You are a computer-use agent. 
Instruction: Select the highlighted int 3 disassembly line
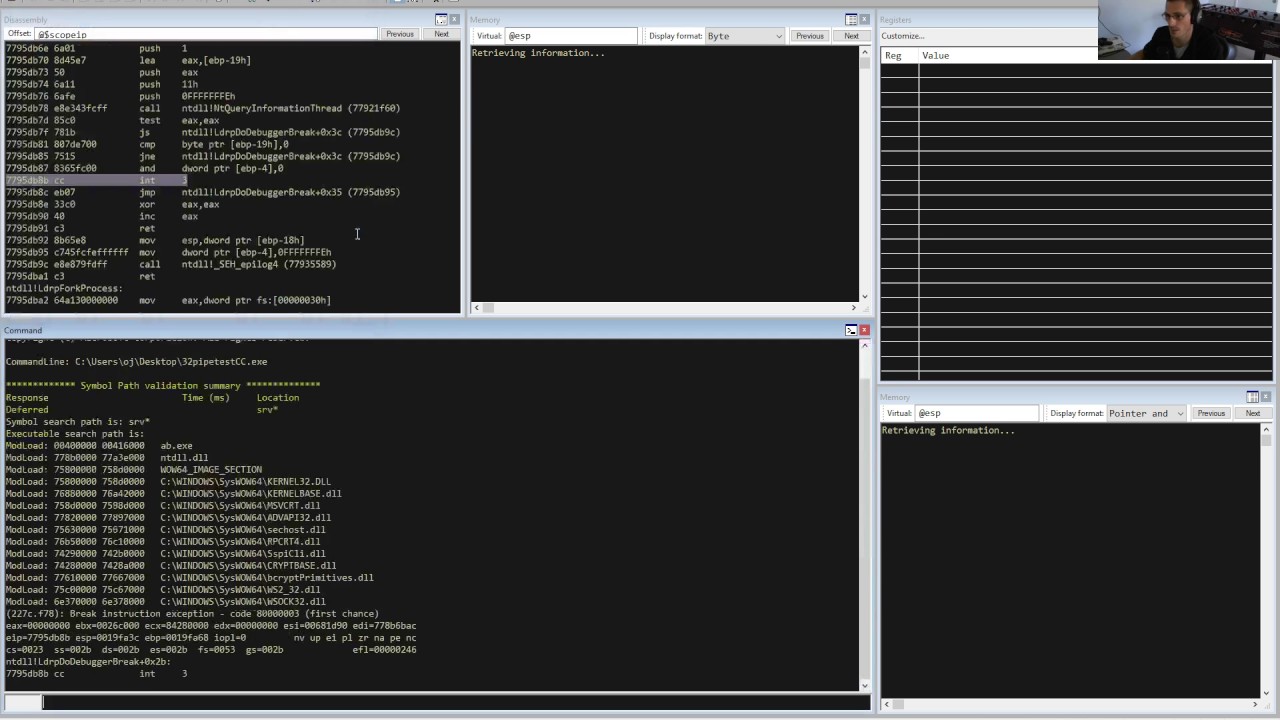pos(97,180)
